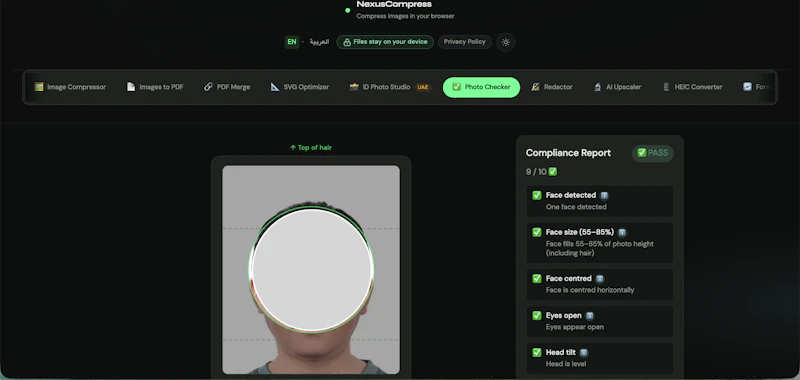800x380 pixels.
Task: Click the NexusCompress logo title
Action: pyautogui.click(x=394, y=5)
